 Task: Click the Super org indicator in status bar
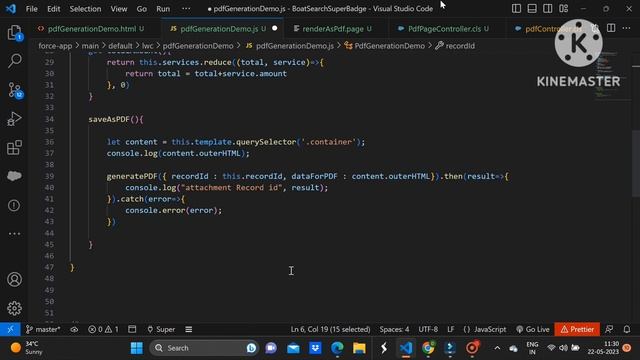tap(161, 329)
